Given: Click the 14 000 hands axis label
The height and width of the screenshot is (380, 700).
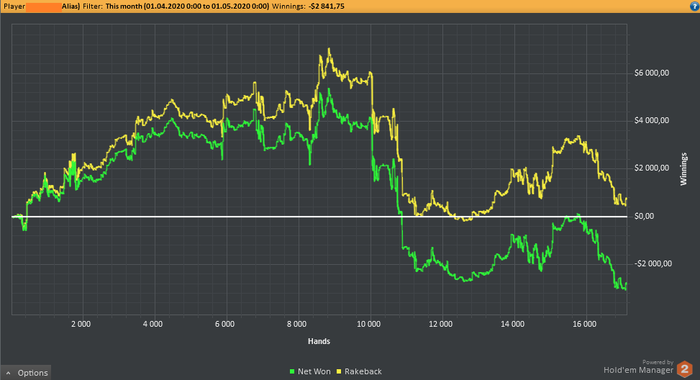Looking at the screenshot, I should point(512,324).
